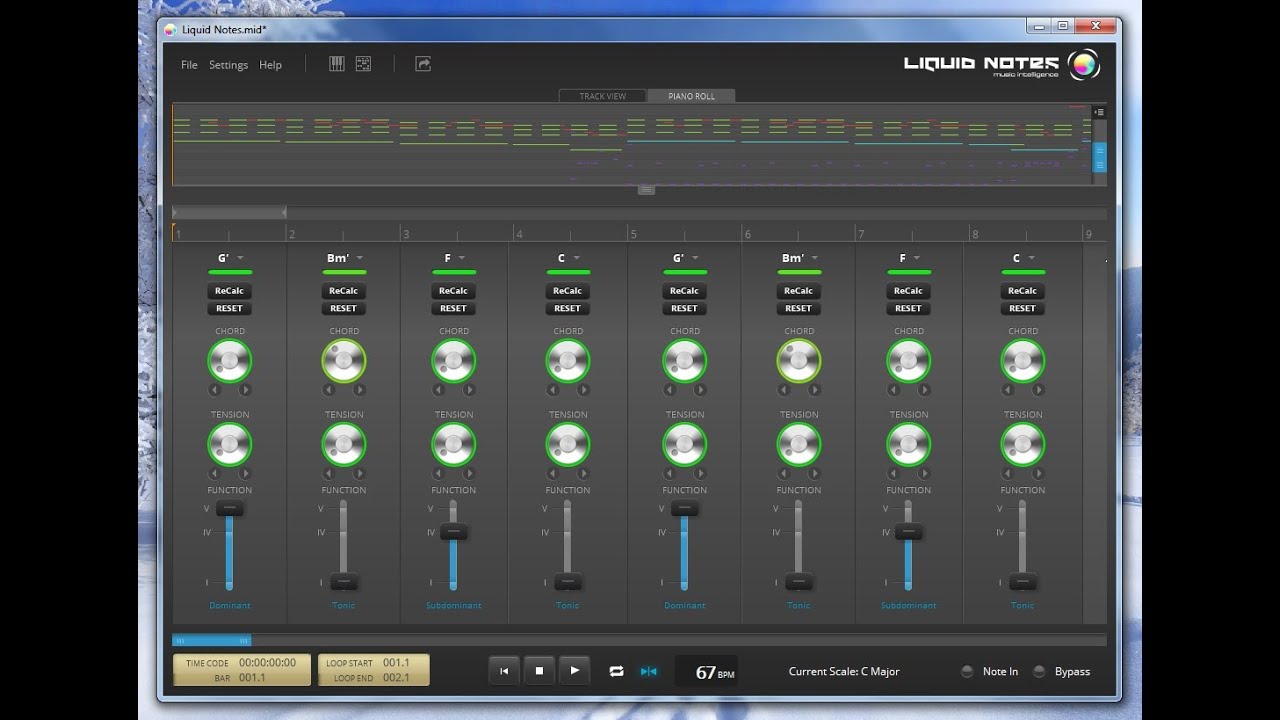Click the export arrow icon in the toolbar
Viewport: 1280px width, 720px height.
coord(423,64)
